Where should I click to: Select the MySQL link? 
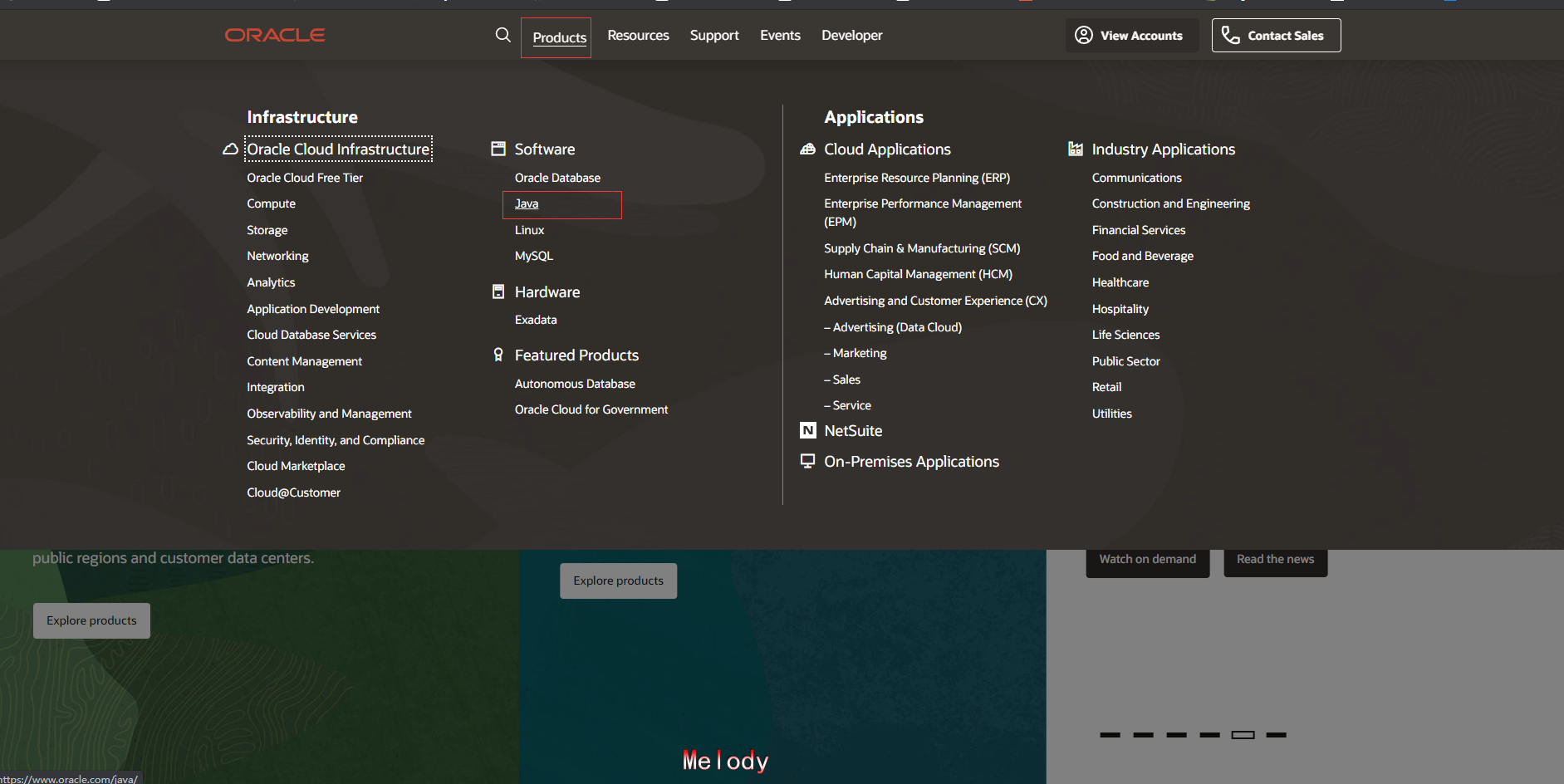(x=533, y=256)
